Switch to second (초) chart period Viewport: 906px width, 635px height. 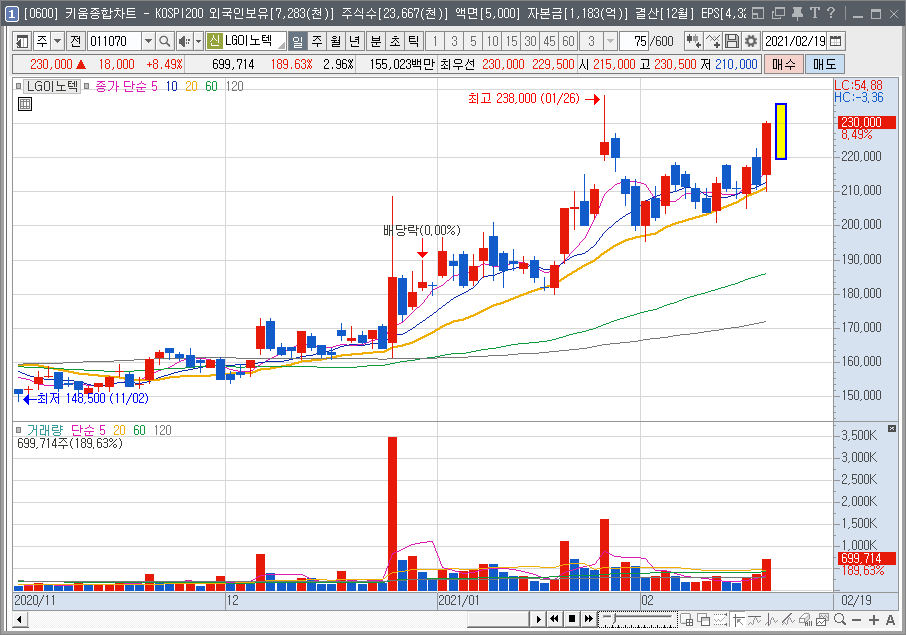point(395,41)
